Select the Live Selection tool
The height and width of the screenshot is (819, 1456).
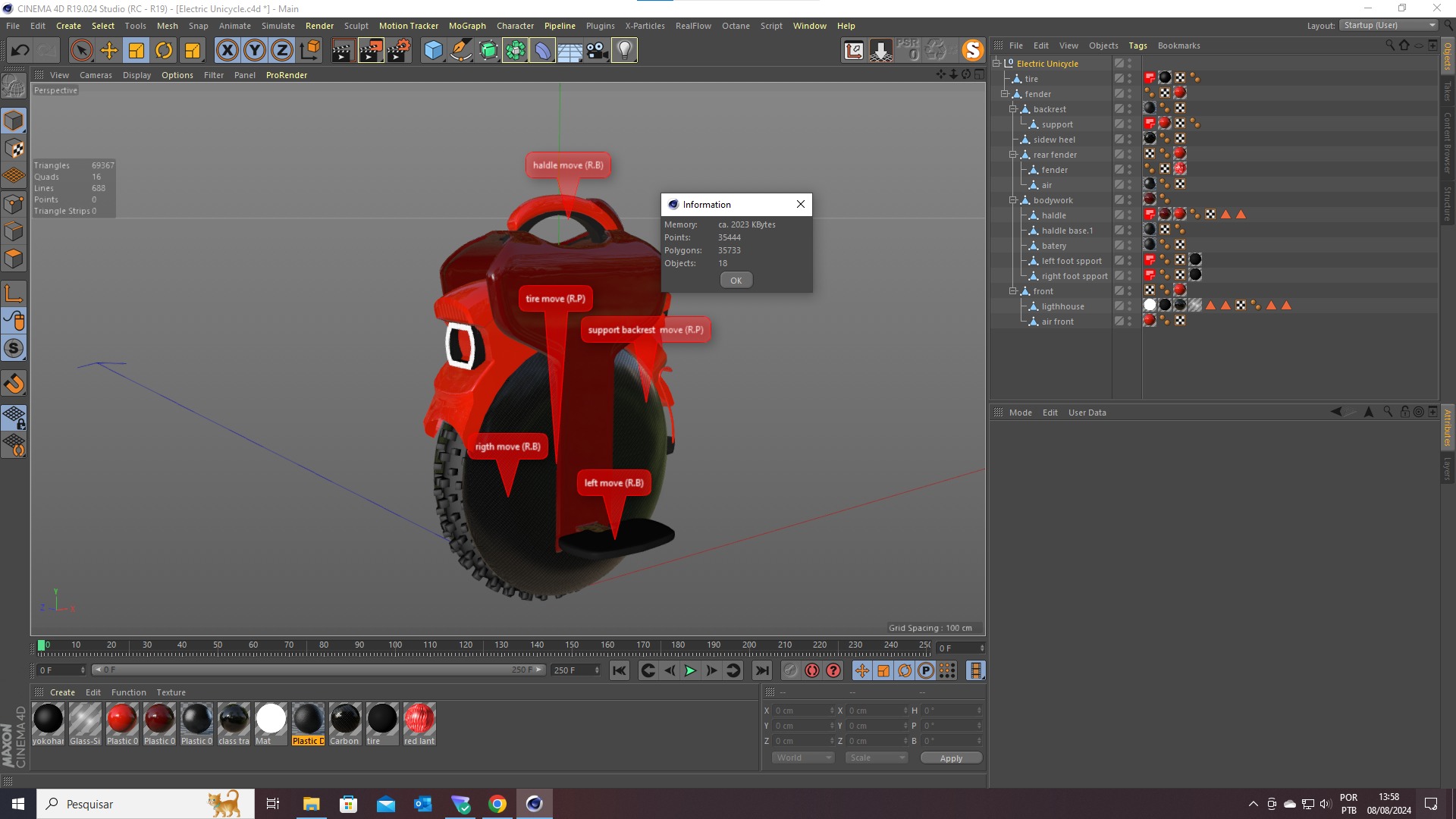[81, 51]
